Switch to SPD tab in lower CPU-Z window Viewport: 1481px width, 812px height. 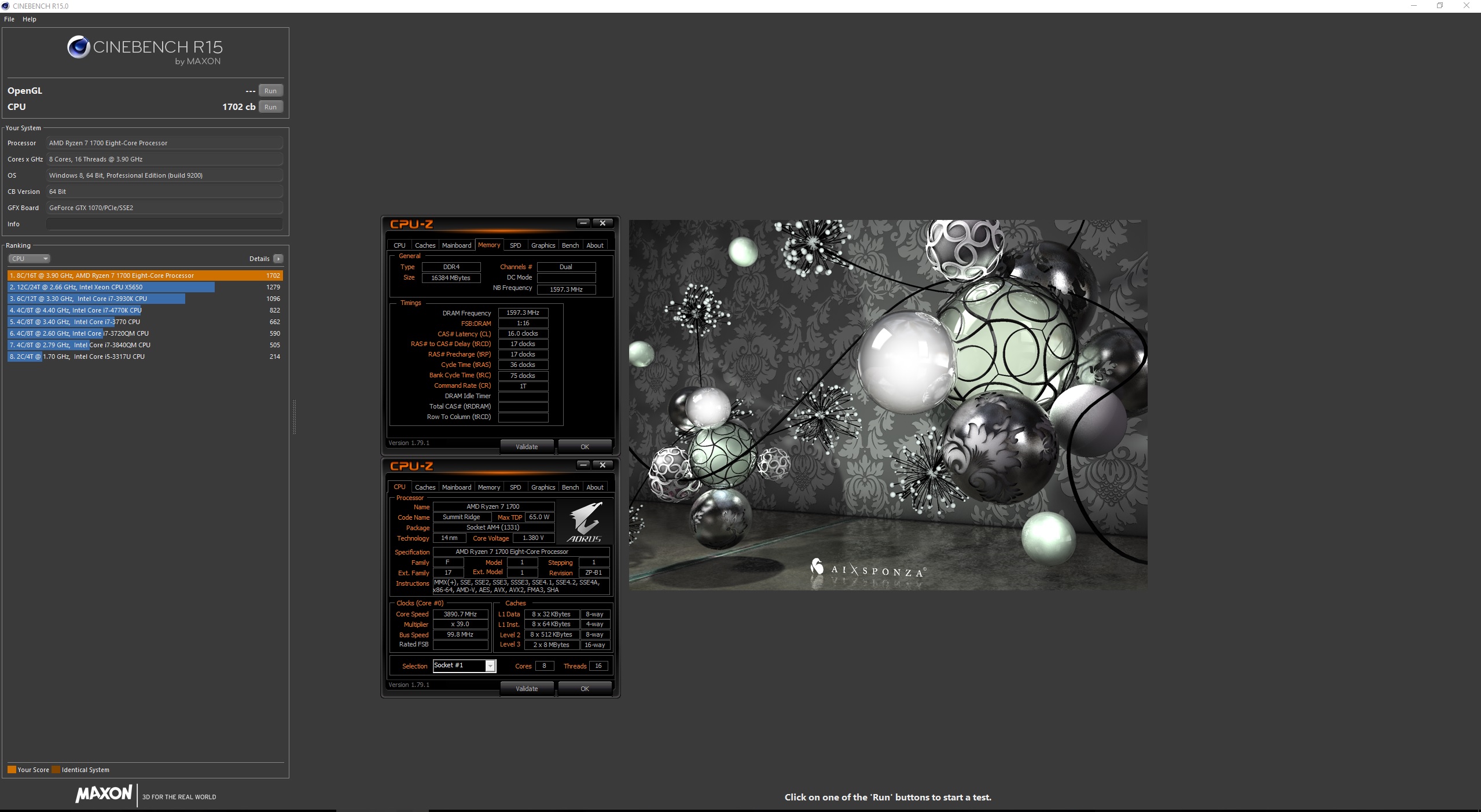(x=515, y=487)
